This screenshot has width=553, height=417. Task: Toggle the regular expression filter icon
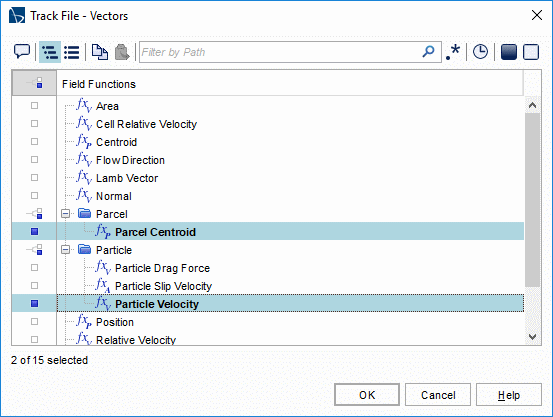pos(453,52)
